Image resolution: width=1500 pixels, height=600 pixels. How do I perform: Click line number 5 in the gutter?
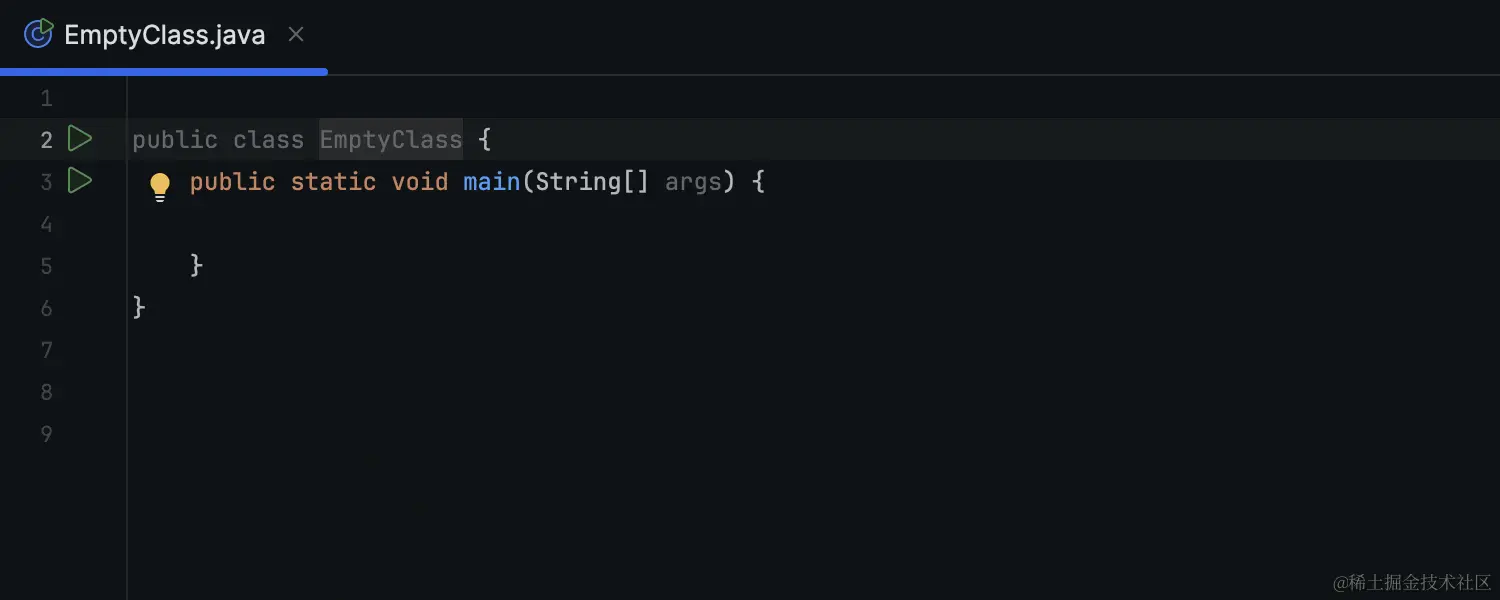pyautogui.click(x=46, y=265)
